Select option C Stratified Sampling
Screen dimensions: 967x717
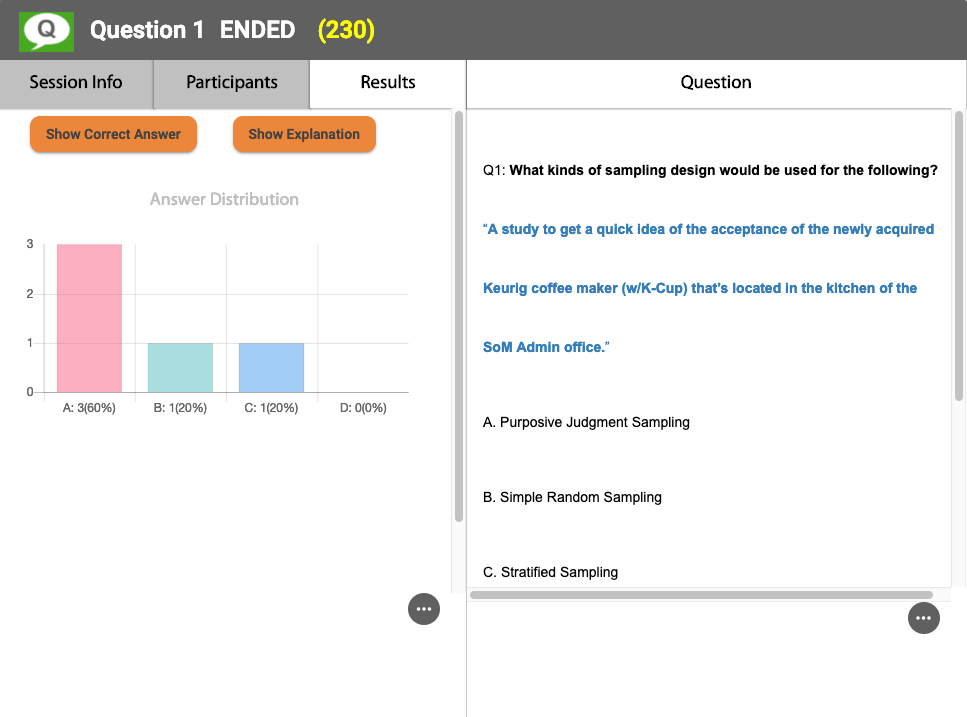coord(550,572)
